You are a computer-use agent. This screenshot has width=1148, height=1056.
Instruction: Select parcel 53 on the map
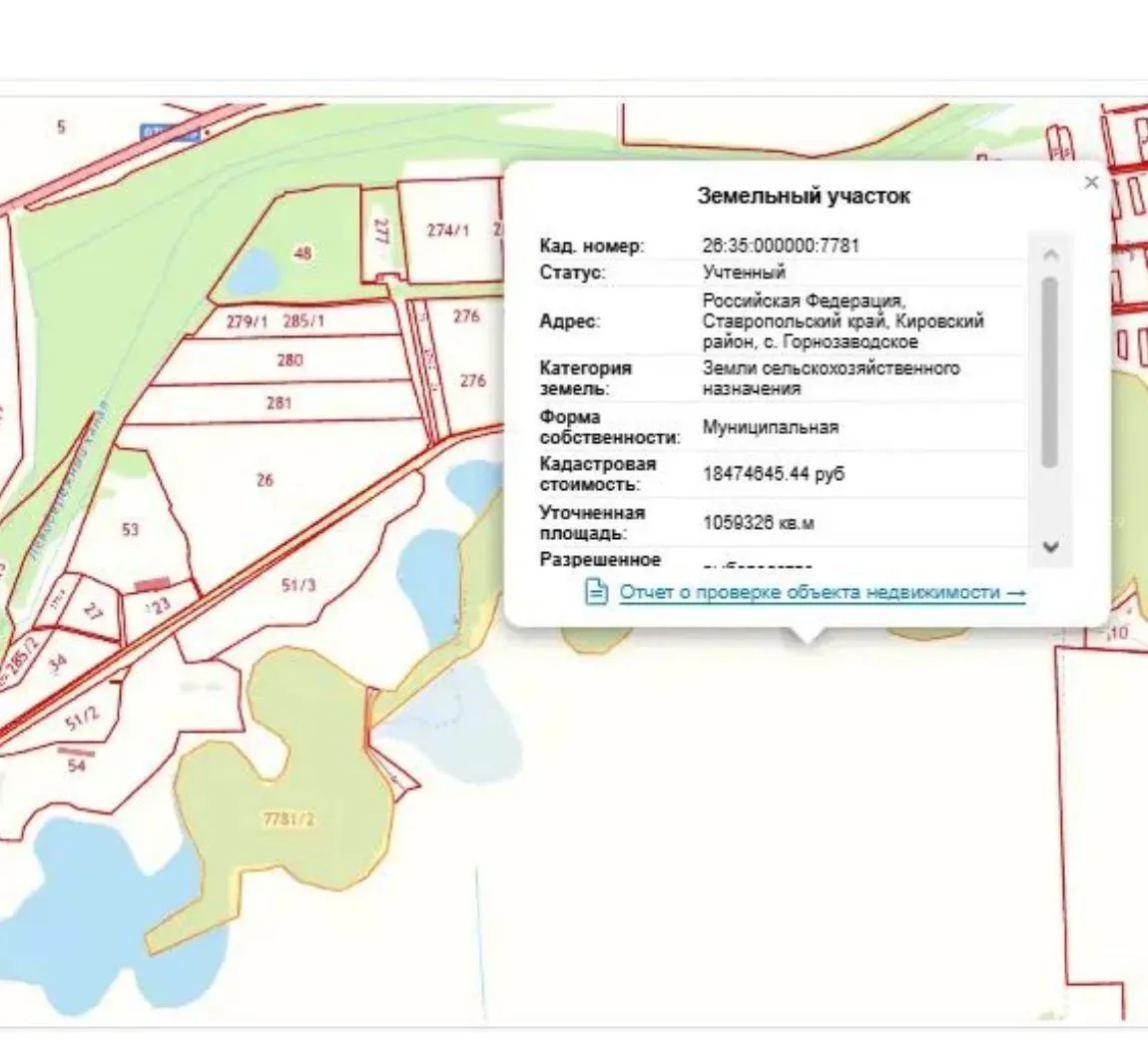[x=130, y=529]
